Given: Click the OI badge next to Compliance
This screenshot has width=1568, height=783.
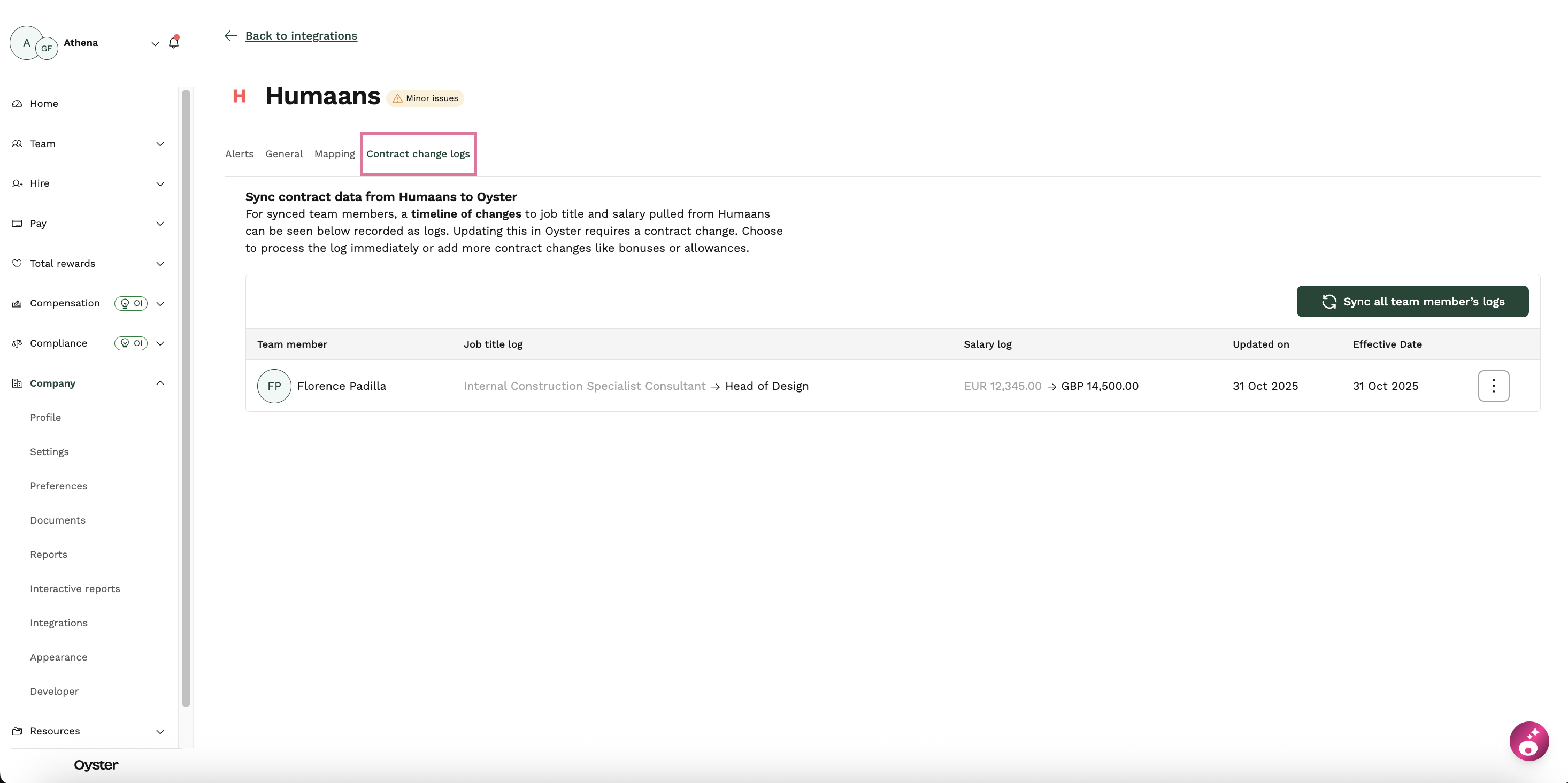Looking at the screenshot, I should 131,343.
